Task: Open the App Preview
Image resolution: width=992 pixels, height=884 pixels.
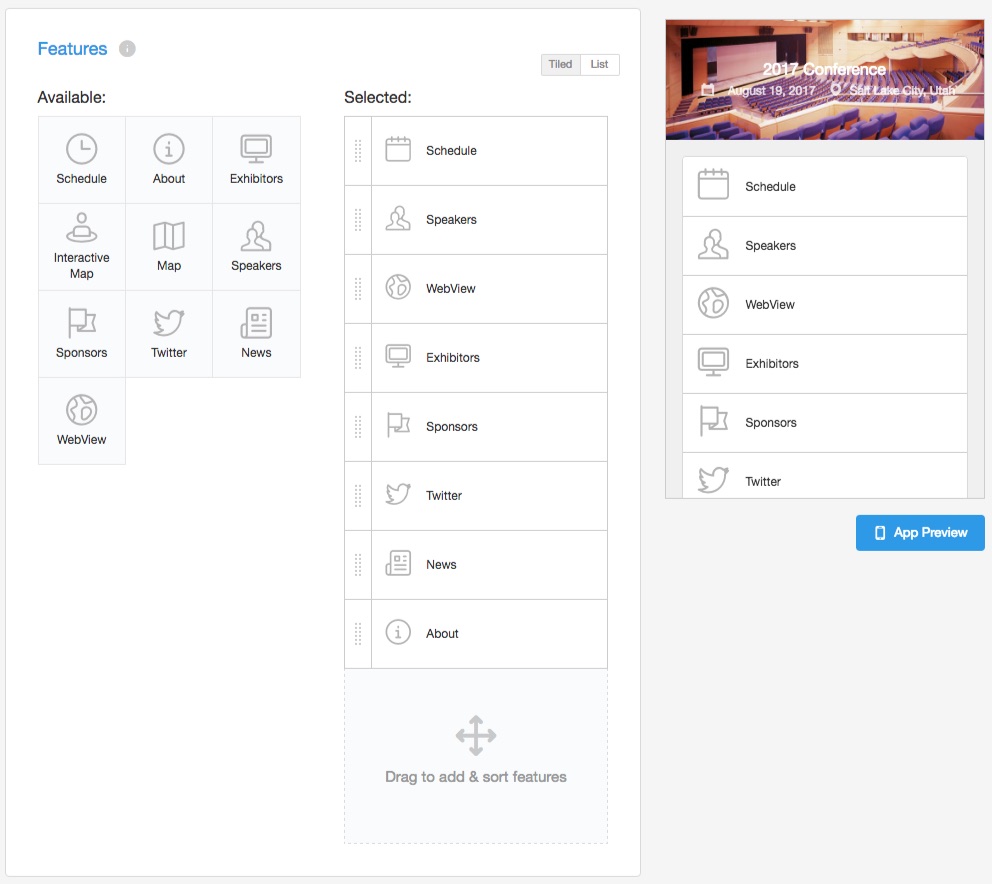Action: click(920, 533)
